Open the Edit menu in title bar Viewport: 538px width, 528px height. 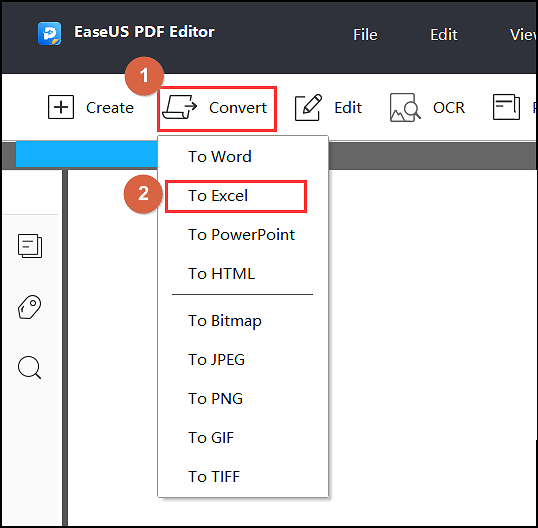pos(444,35)
